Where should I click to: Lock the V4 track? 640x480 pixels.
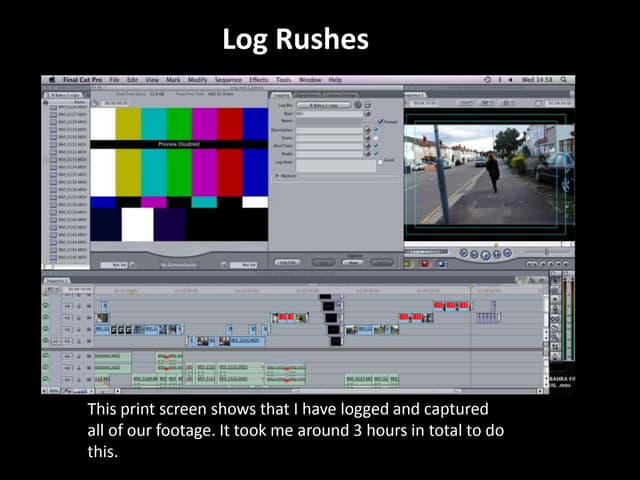click(x=79, y=306)
